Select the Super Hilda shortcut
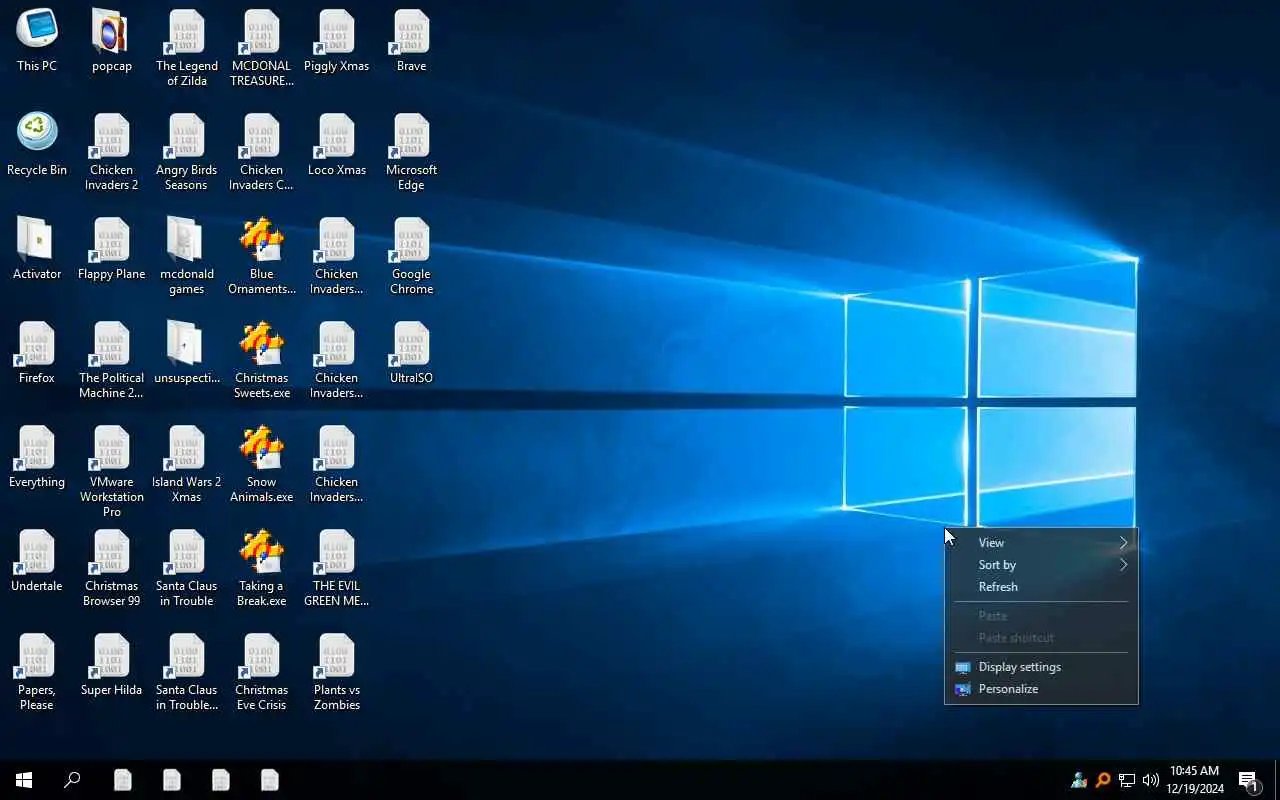 coord(112,665)
